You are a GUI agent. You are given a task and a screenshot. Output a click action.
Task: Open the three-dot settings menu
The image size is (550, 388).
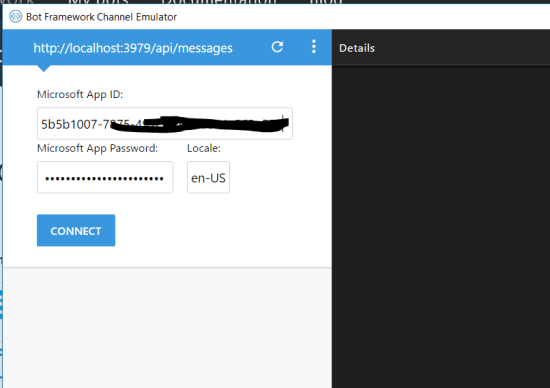314,47
